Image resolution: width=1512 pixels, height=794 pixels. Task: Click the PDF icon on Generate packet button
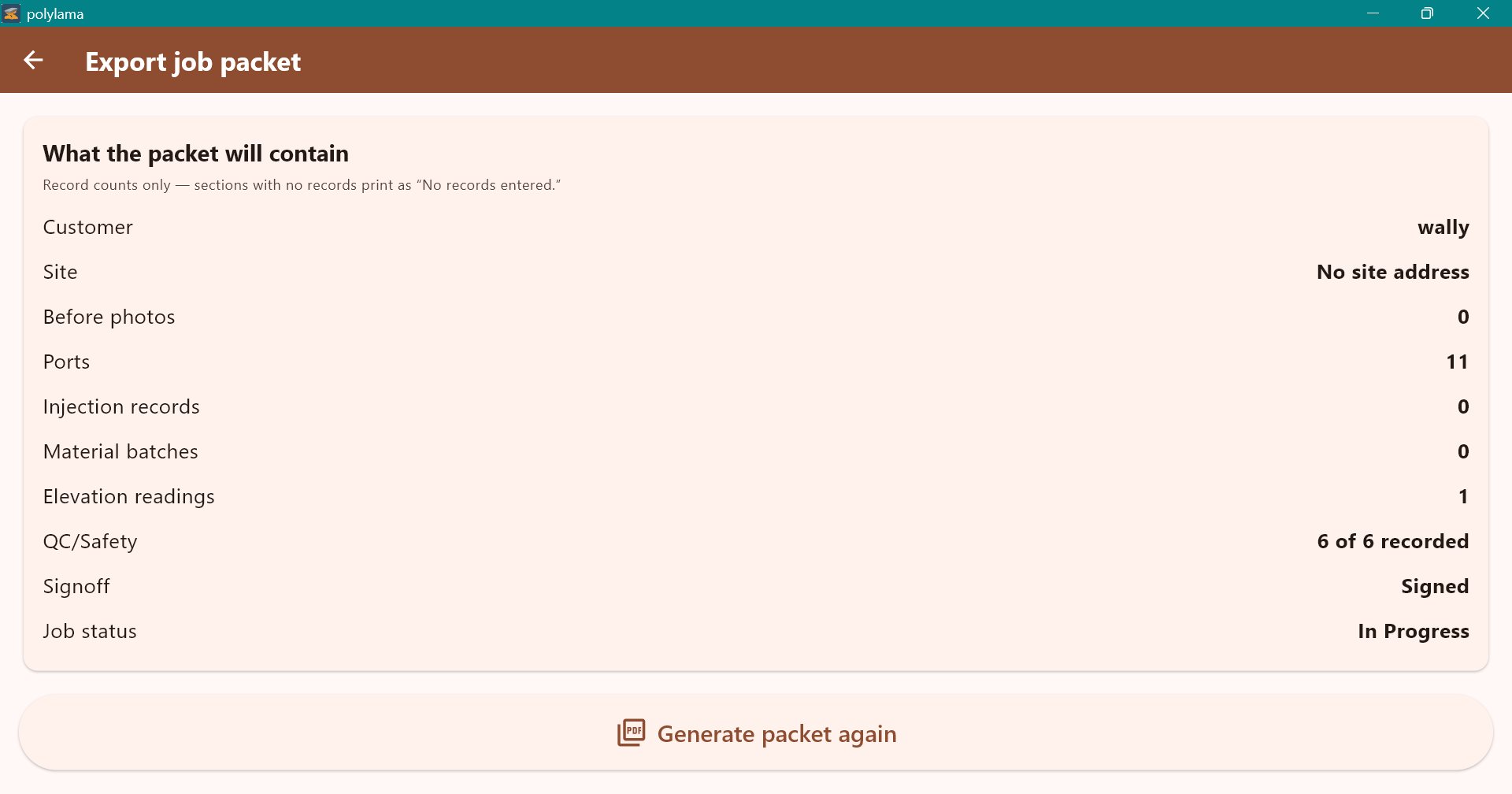pos(632,733)
